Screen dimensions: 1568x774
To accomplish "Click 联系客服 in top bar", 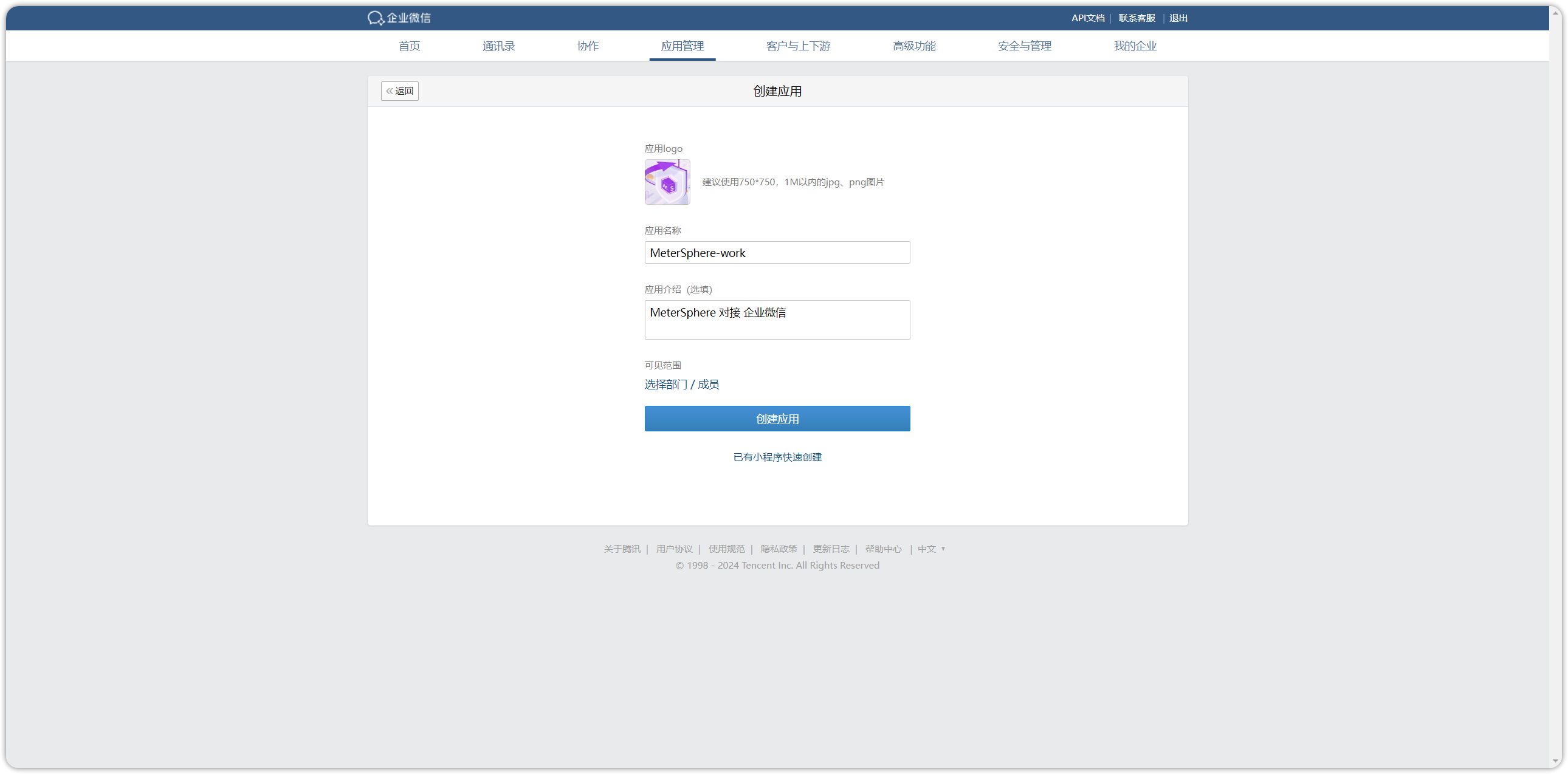I will pos(1136,18).
